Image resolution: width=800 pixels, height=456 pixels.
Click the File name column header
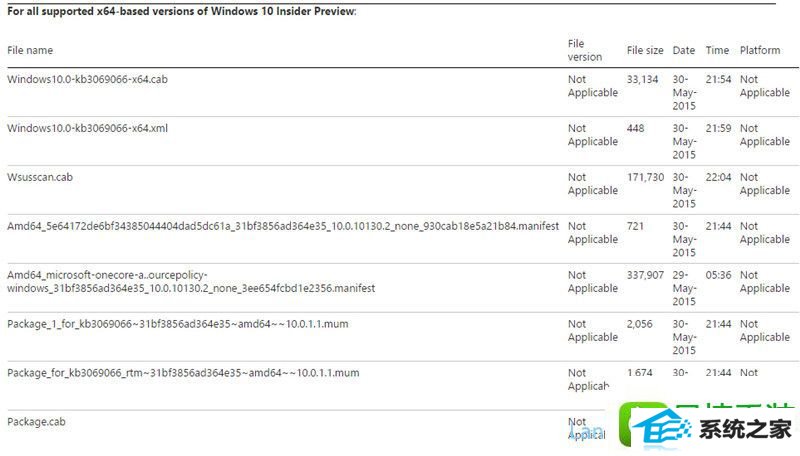tap(30, 50)
